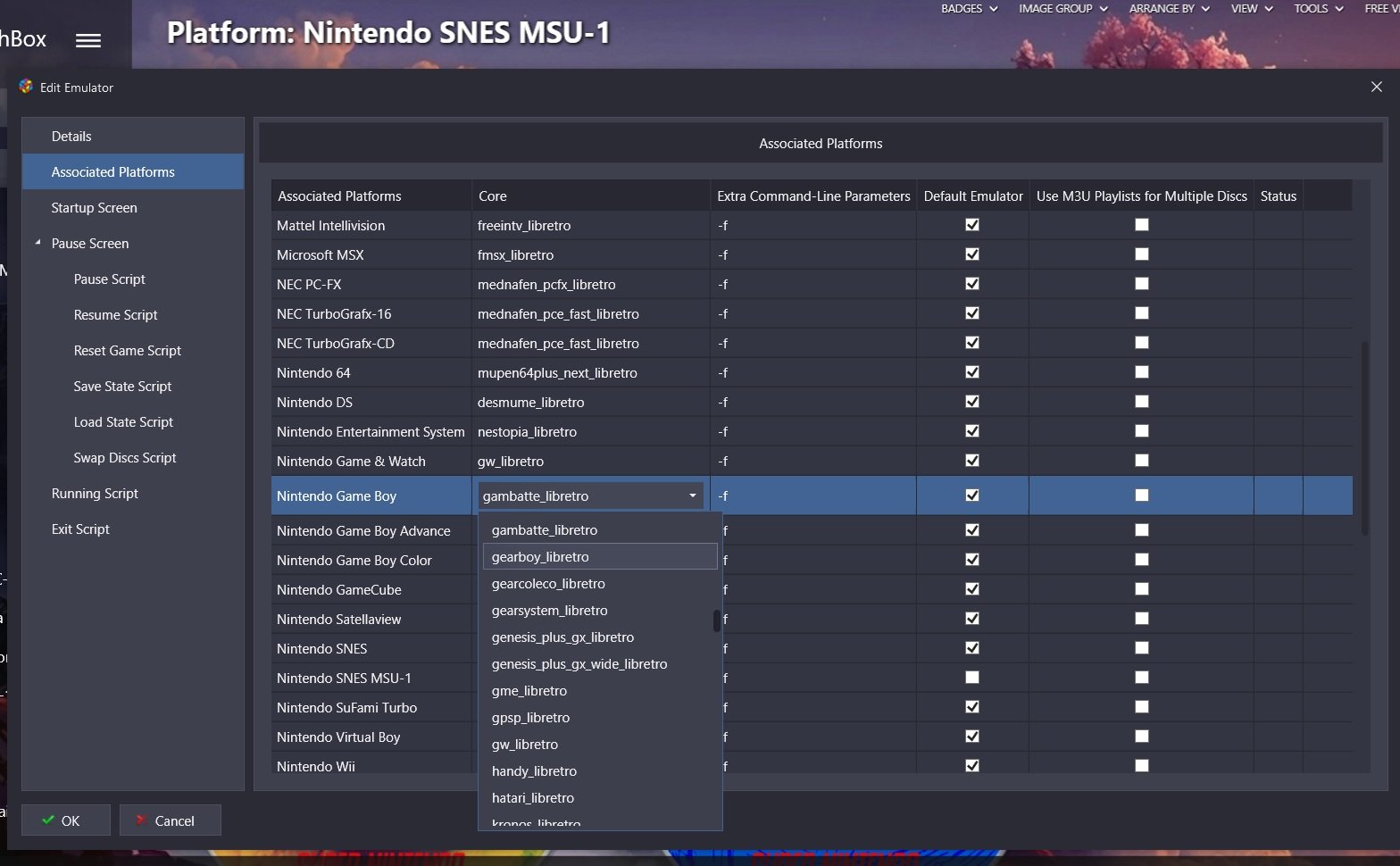Click the freeintv_libretro core cell

tap(591, 225)
